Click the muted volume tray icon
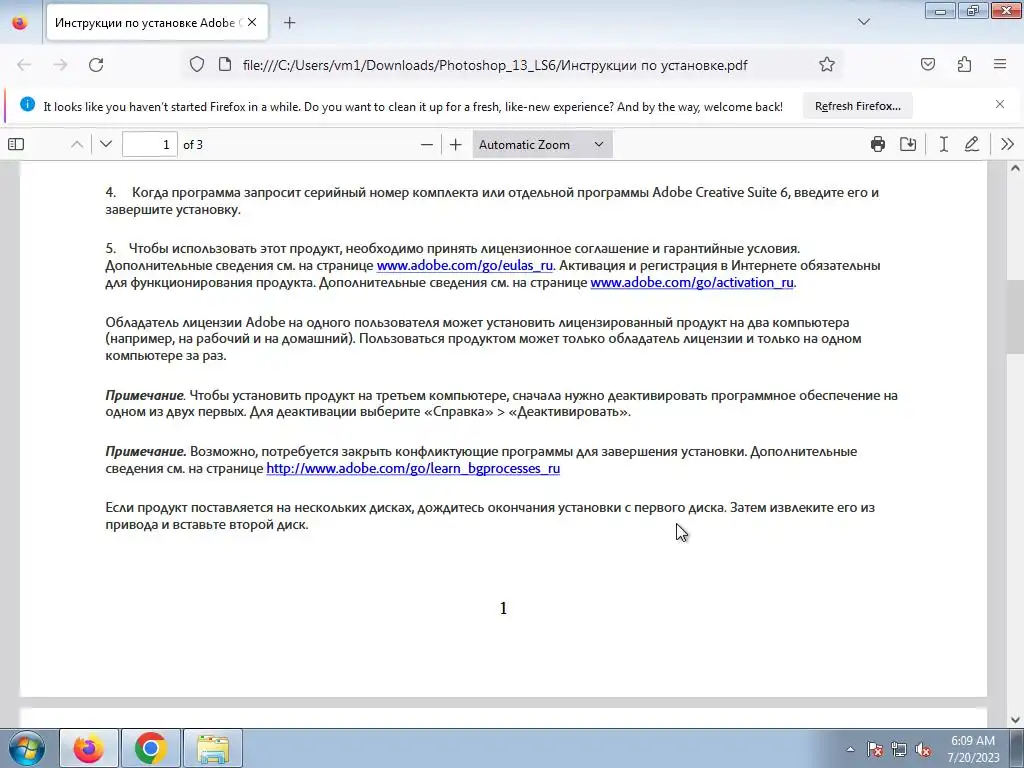Image resolution: width=1024 pixels, height=768 pixels. tap(923, 749)
